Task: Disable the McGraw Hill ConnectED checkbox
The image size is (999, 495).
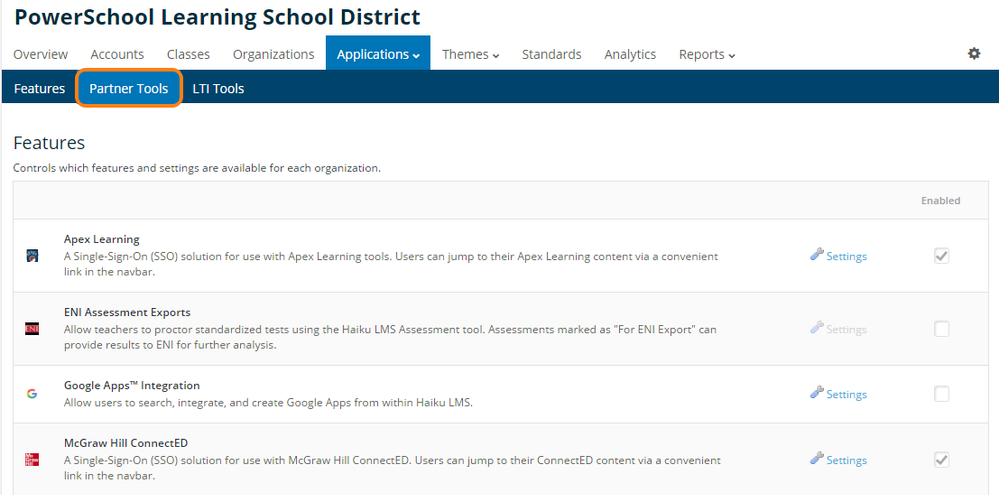Action: coord(941,460)
